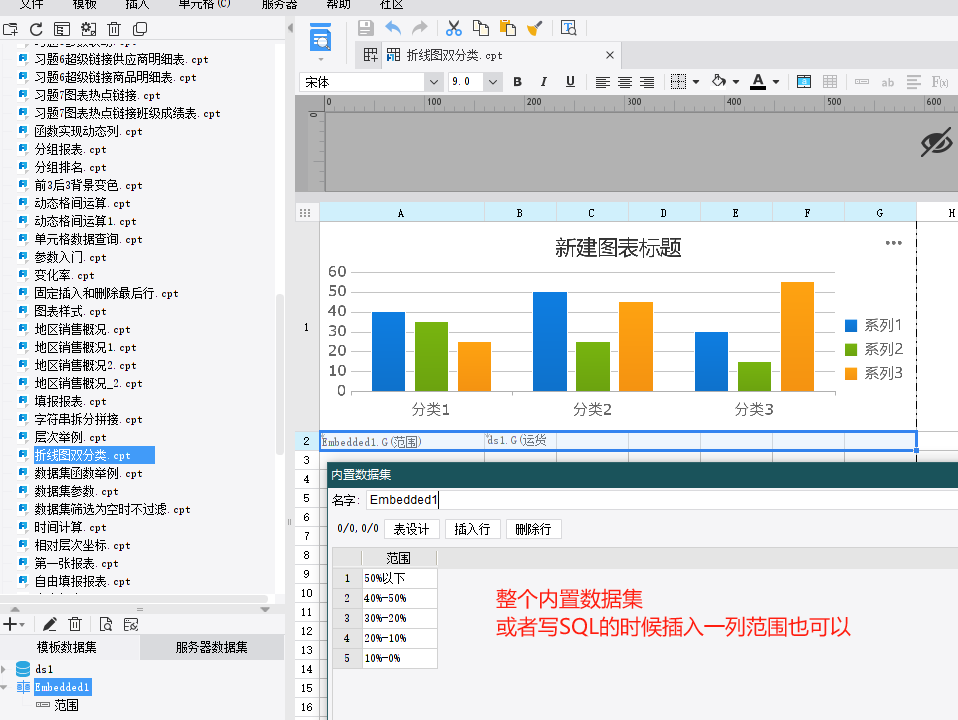Image resolution: width=958 pixels, height=720 pixels.
Task: Click the refresh icon in file panel
Action: coord(36,30)
